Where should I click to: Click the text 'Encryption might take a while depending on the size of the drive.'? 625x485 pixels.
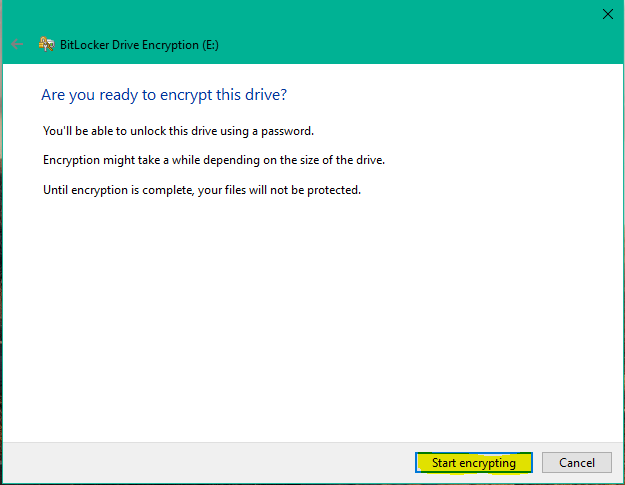[x=214, y=160]
